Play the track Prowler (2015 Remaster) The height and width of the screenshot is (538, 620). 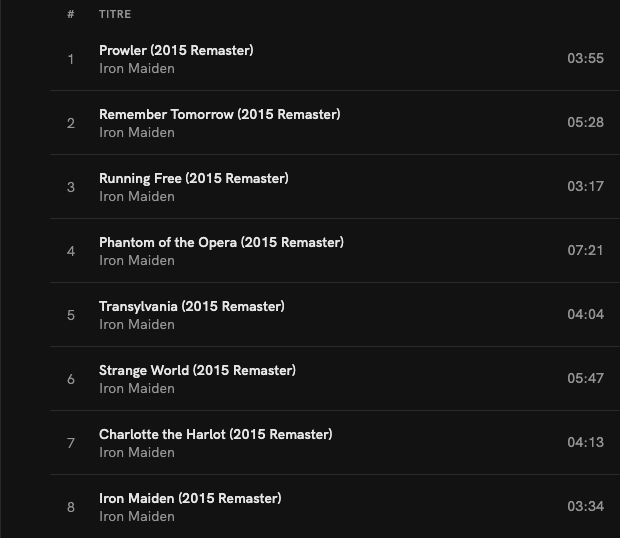point(176,50)
